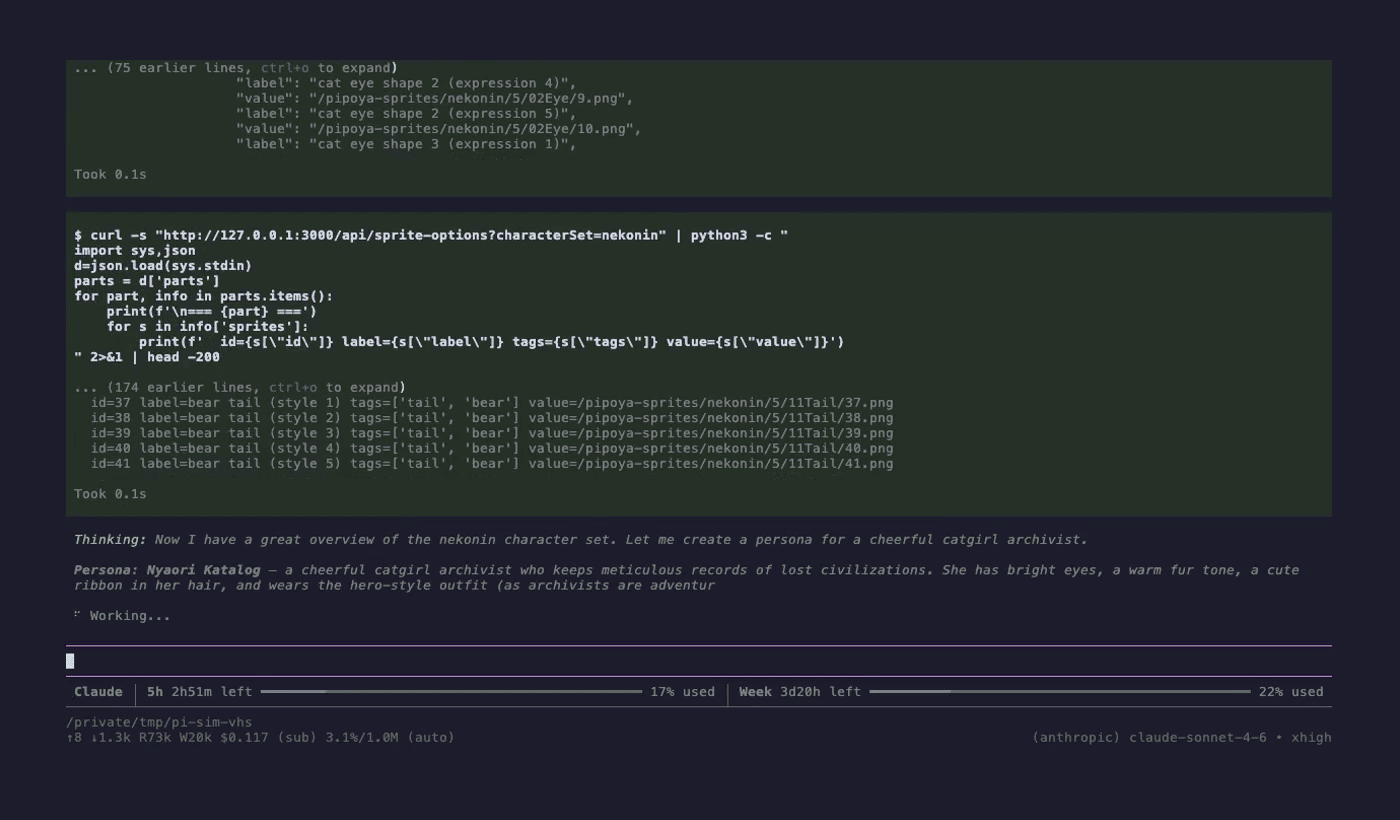Click the Week usage progress bar
The image size is (1400, 820).
(1060, 691)
